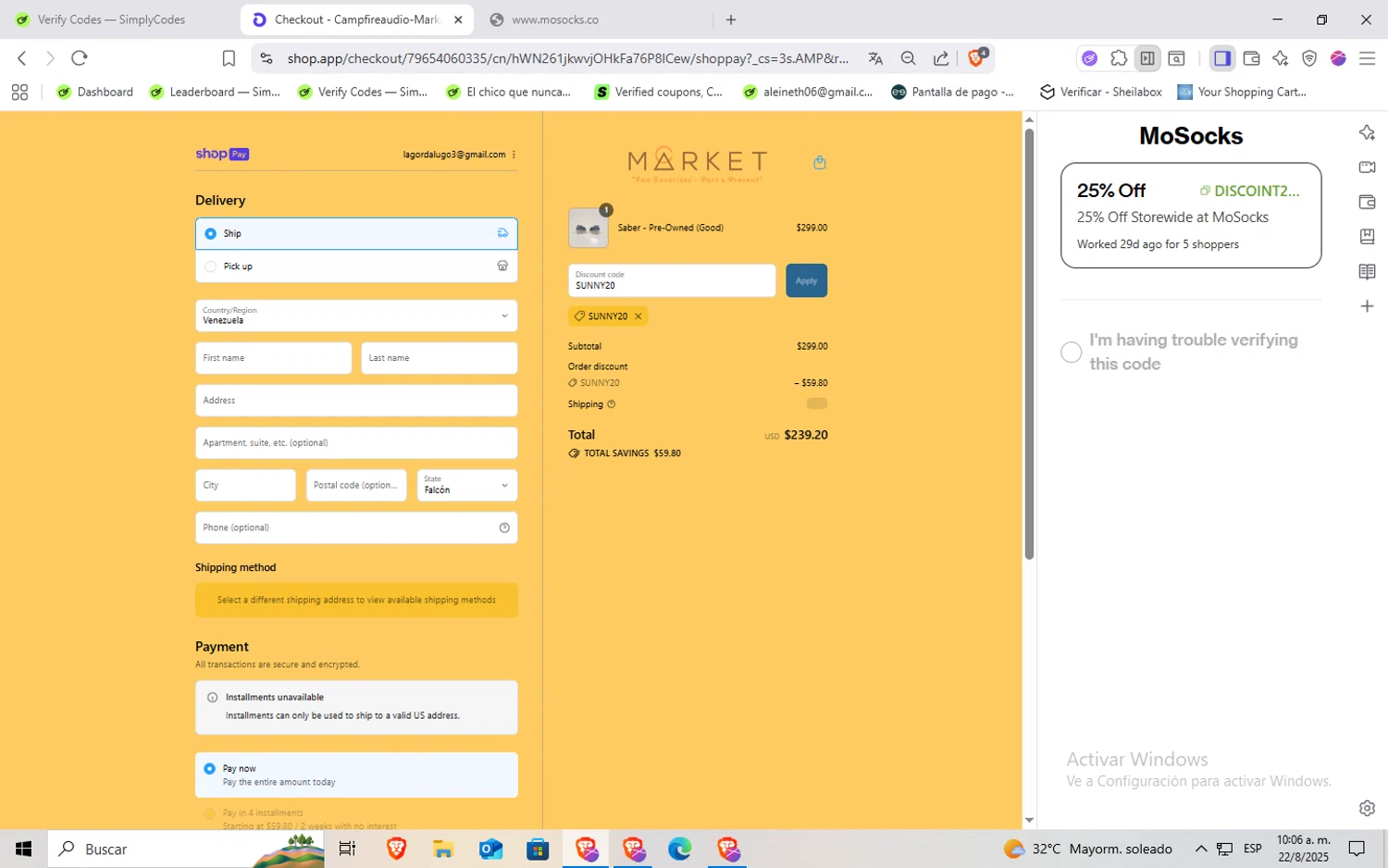Viewport: 1388px width, 868px height.
Task: Copy DISCOINT2 coupon code
Action: [x=1250, y=191]
